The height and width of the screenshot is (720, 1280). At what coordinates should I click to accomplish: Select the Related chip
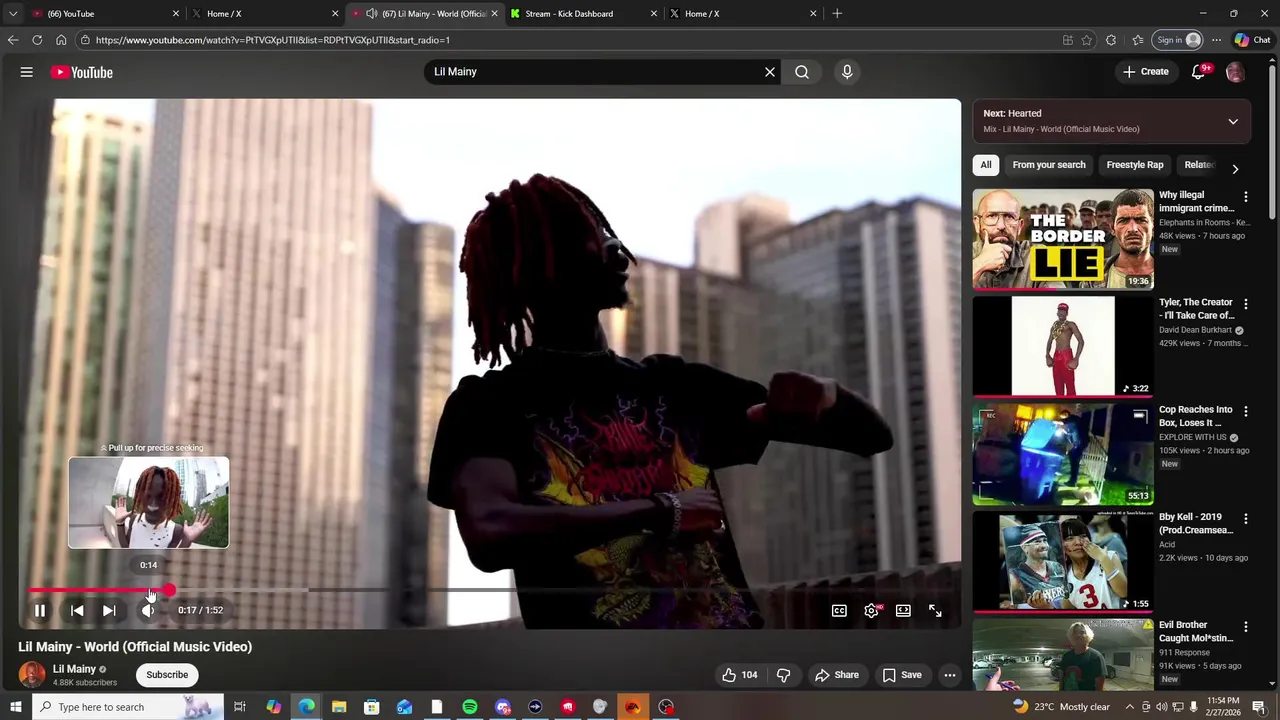pyautogui.click(x=1198, y=165)
